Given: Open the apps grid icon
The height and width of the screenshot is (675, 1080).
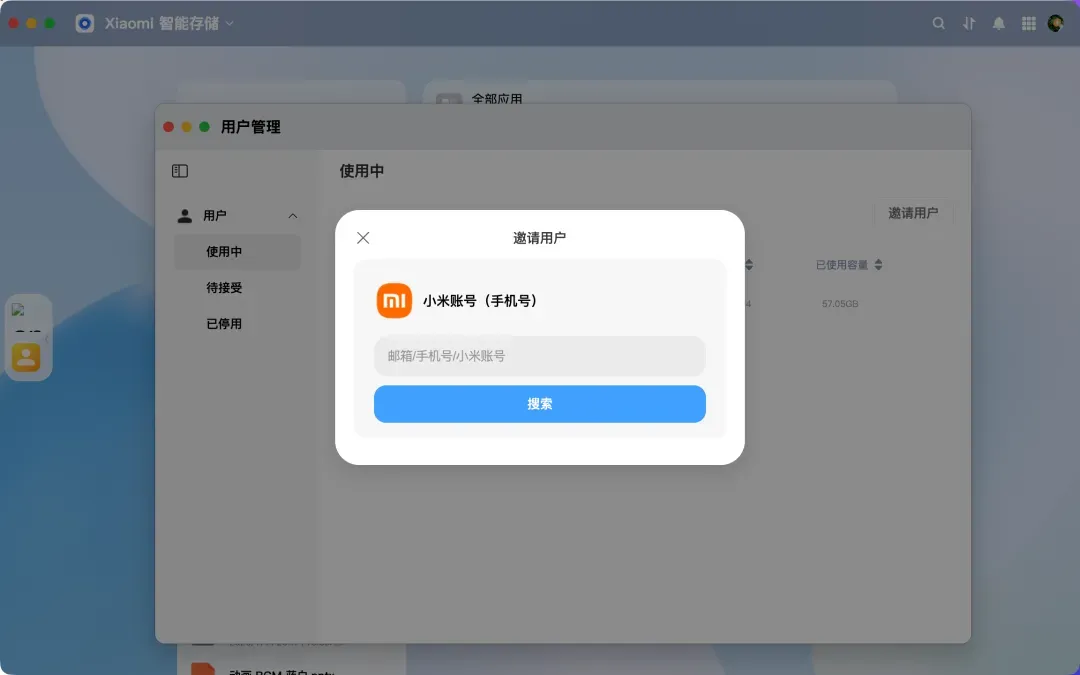Looking at the screenshot, I should click(x=1028, y=23).
